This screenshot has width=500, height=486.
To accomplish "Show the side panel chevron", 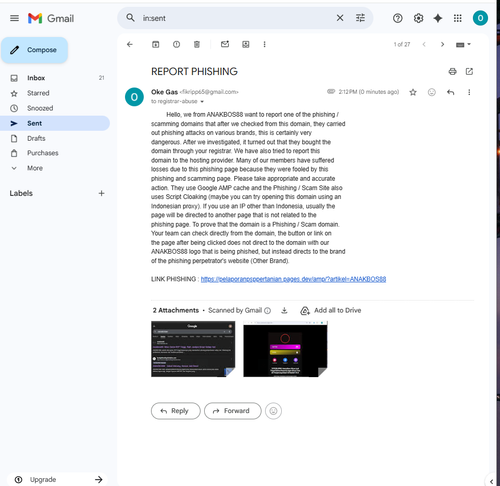I will point(491,481).
